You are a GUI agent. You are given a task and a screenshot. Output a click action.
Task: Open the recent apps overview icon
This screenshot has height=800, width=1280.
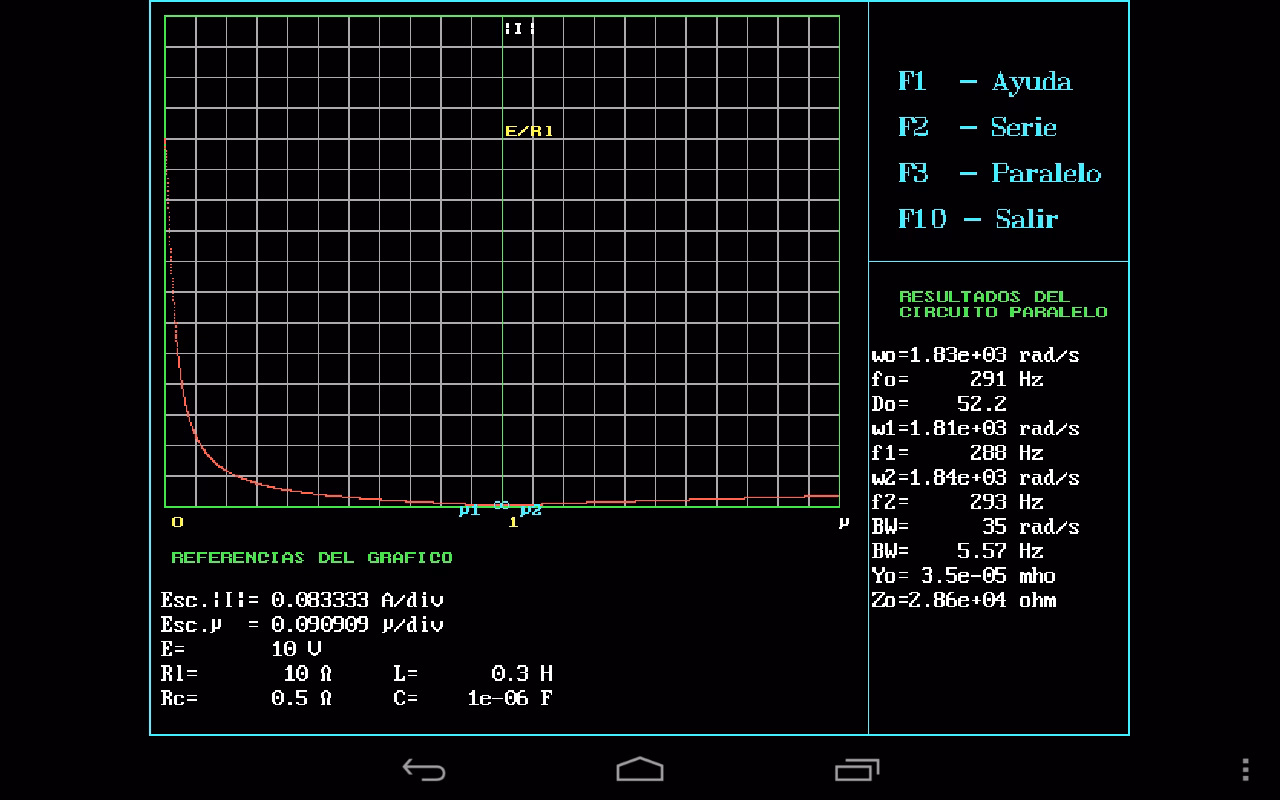(x=856, y=769)
